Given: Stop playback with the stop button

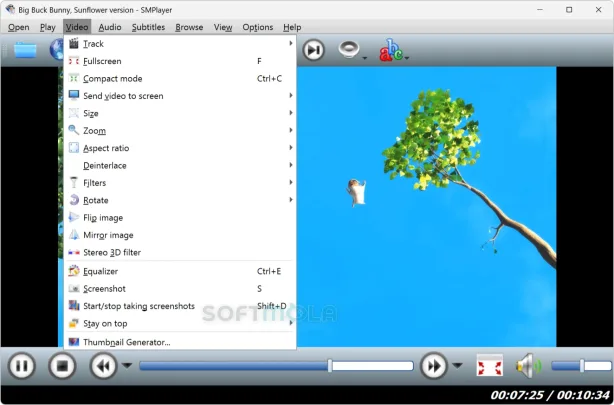Looking at the screenshot, I should [62, 366].
